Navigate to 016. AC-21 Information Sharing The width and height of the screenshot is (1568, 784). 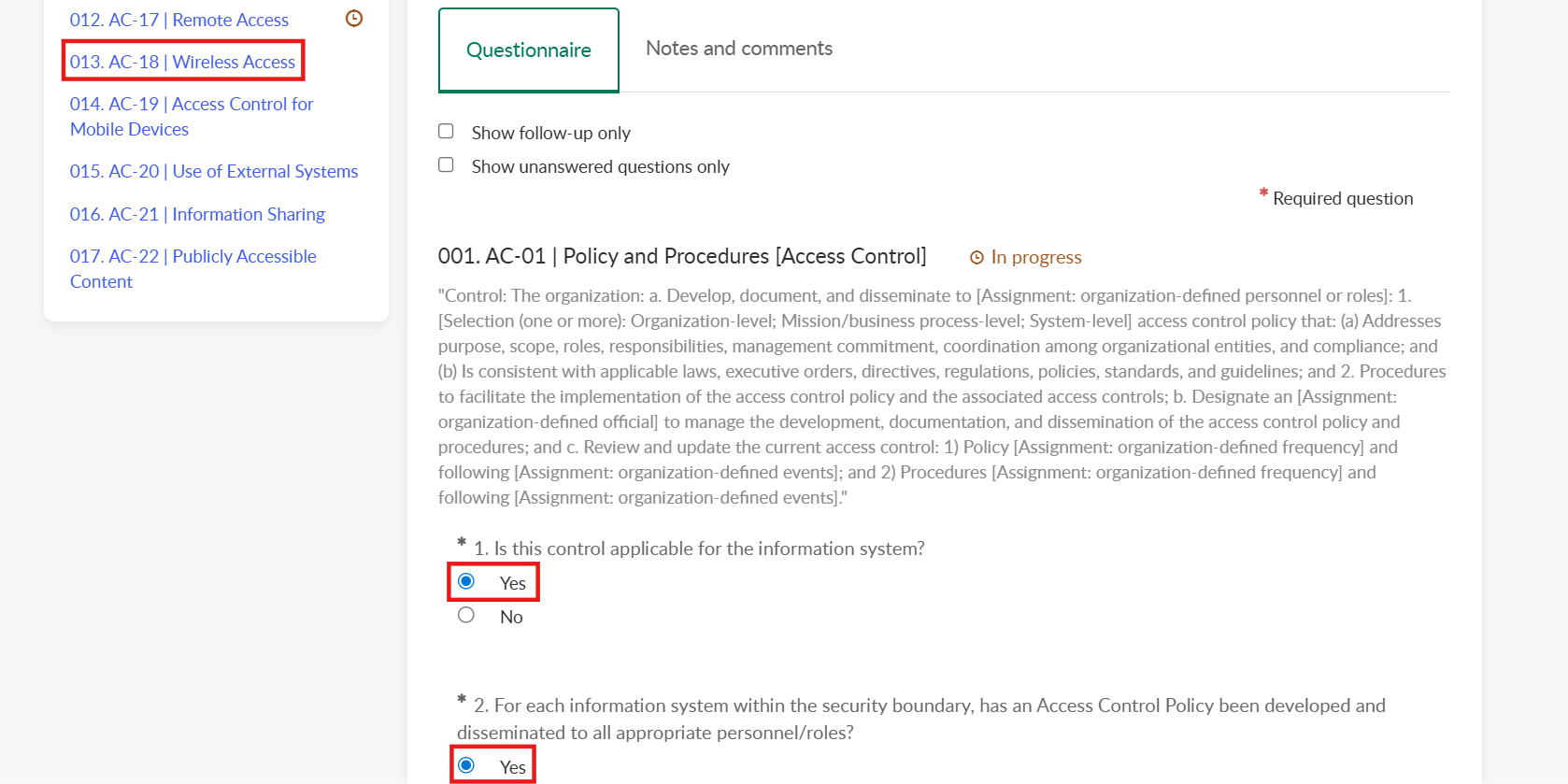tap(197, 214)
